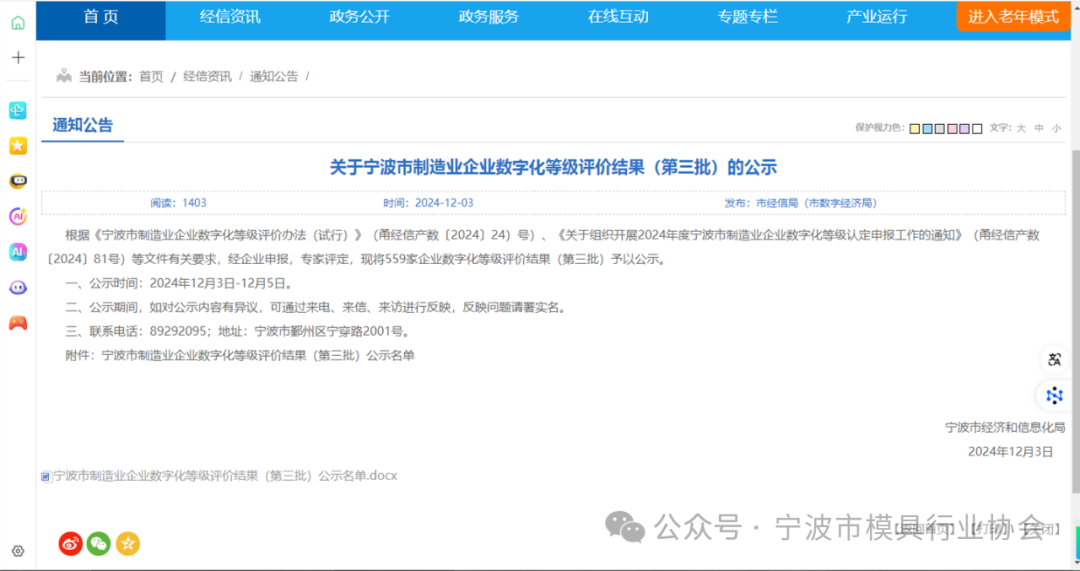
Task: Open the purple chatbot face icon
Action: 18,287
